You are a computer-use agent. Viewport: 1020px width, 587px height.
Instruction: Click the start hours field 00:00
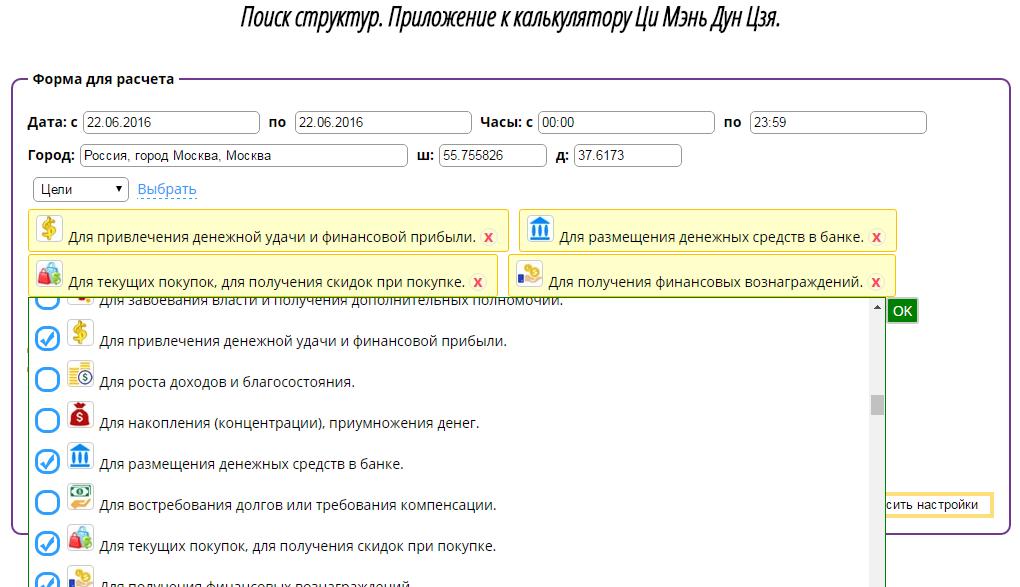click(626, 122)
